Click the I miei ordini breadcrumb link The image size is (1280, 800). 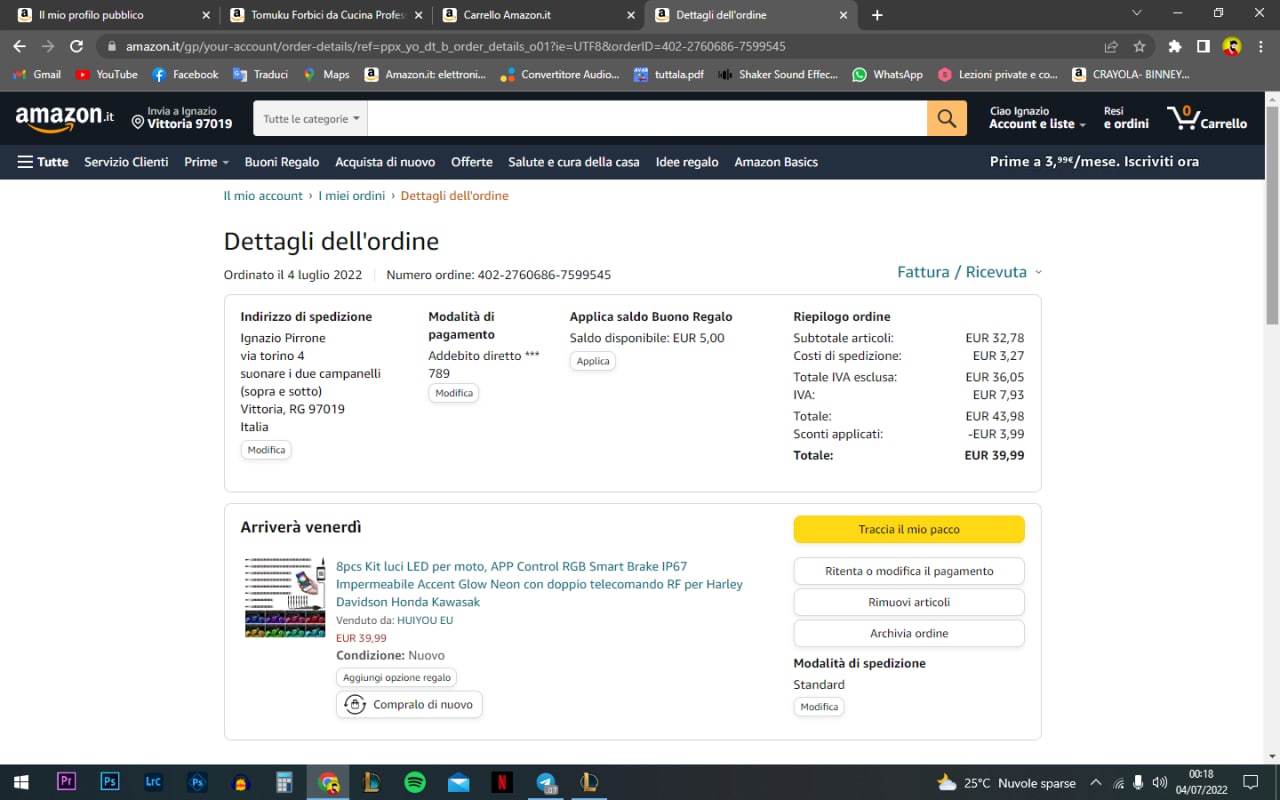(351, 196)
